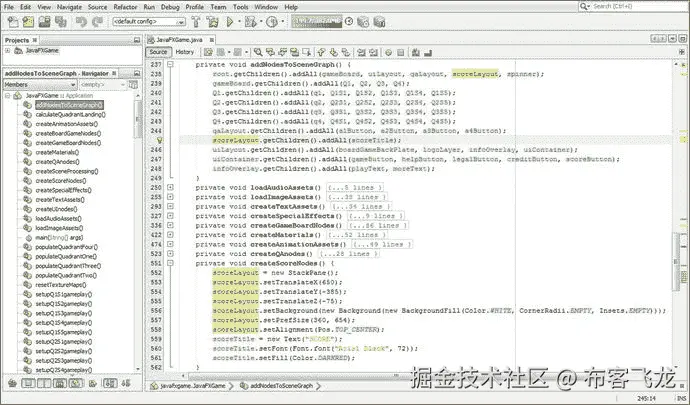
Task: Click the Find Previous Occurrence icon
Action: pos(270,52)
